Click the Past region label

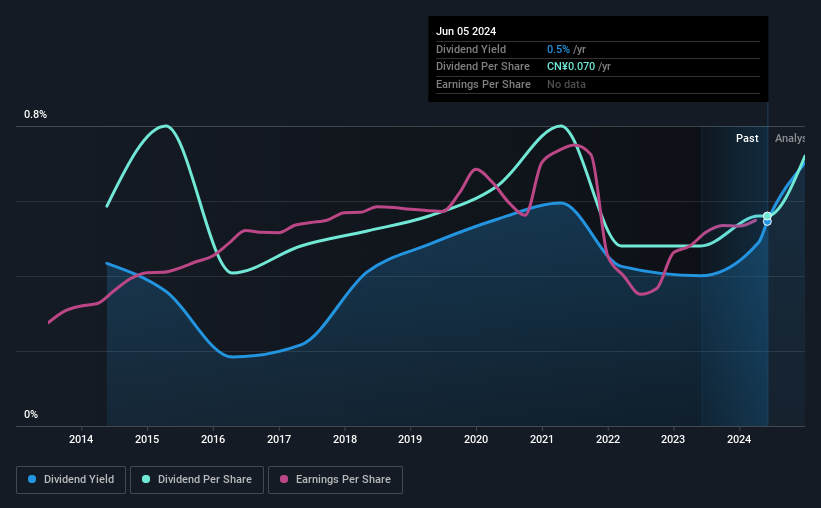pos(747,138)
